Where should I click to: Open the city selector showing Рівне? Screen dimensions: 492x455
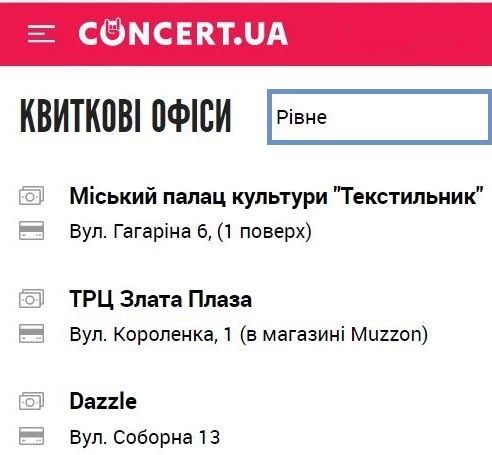(x=380, y=117)
